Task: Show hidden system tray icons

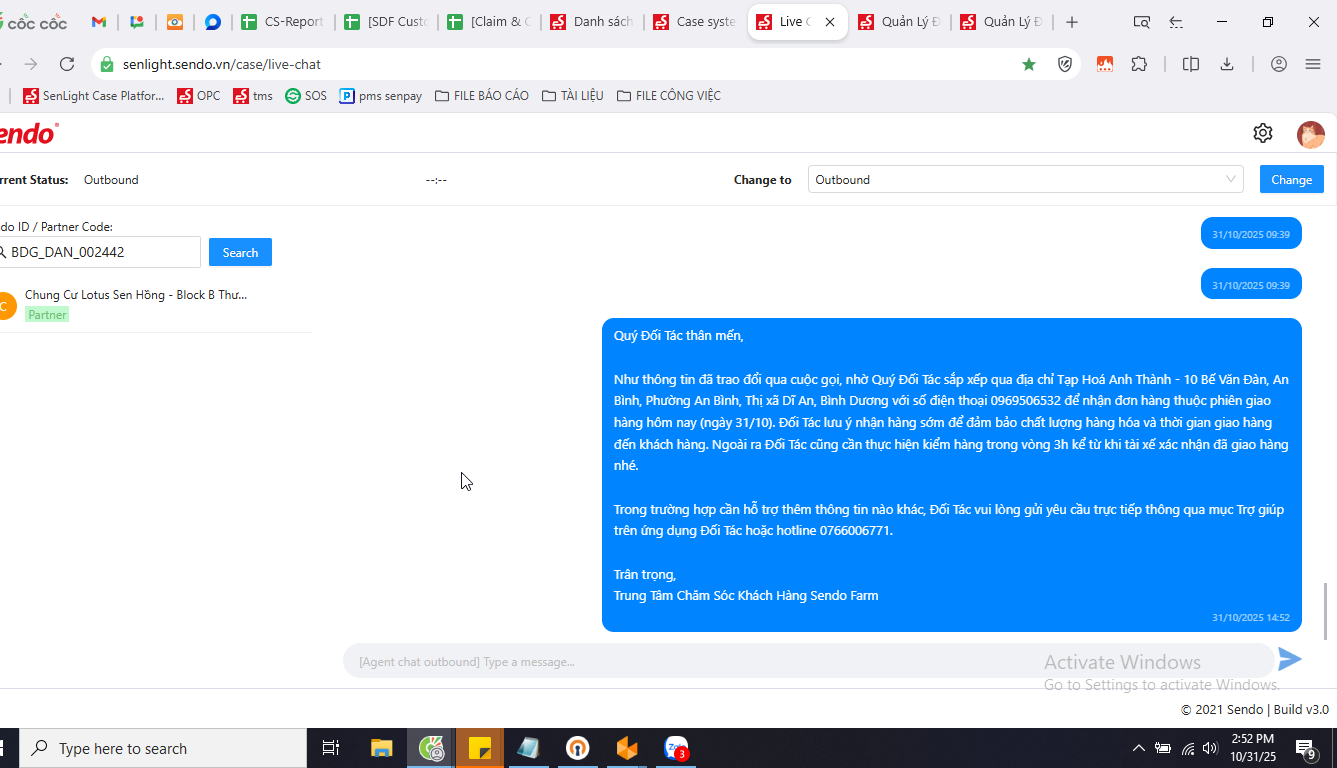Action: pyautogui.click(x=1138, y=748)
